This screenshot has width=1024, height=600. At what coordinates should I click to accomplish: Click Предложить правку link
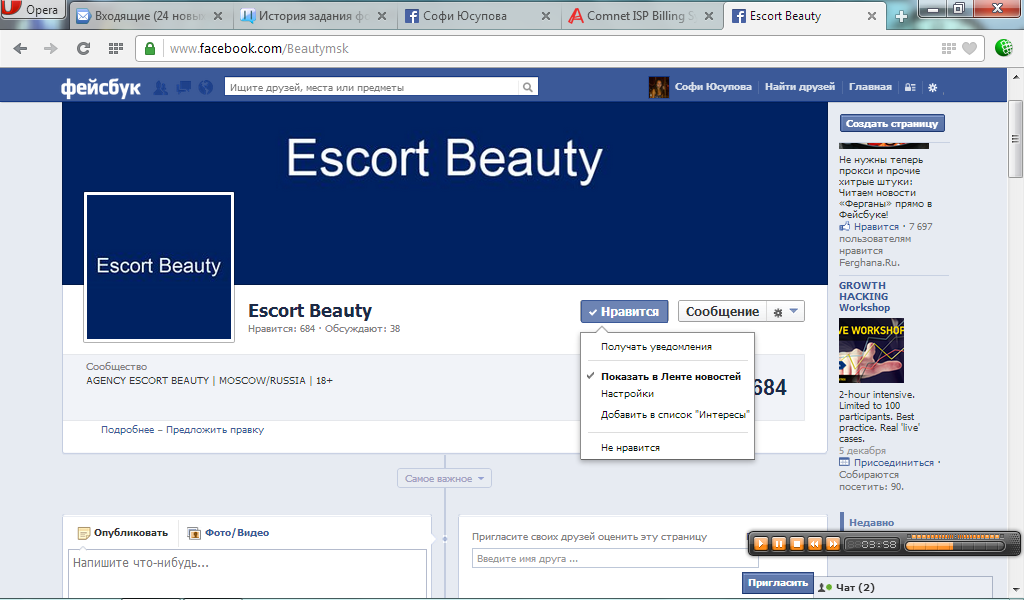click(215, 430)
